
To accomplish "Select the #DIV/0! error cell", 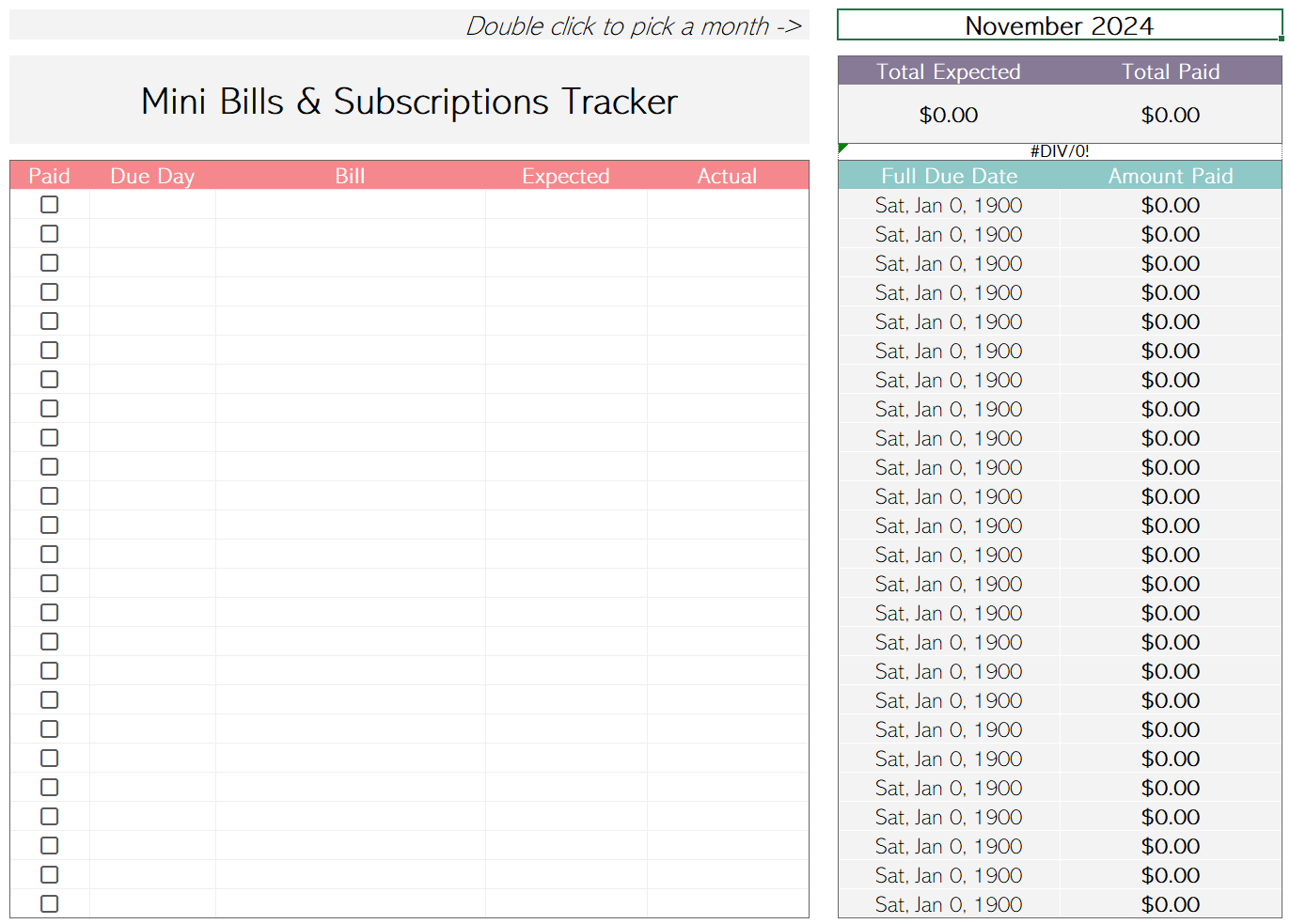I will click(1060, 151).
